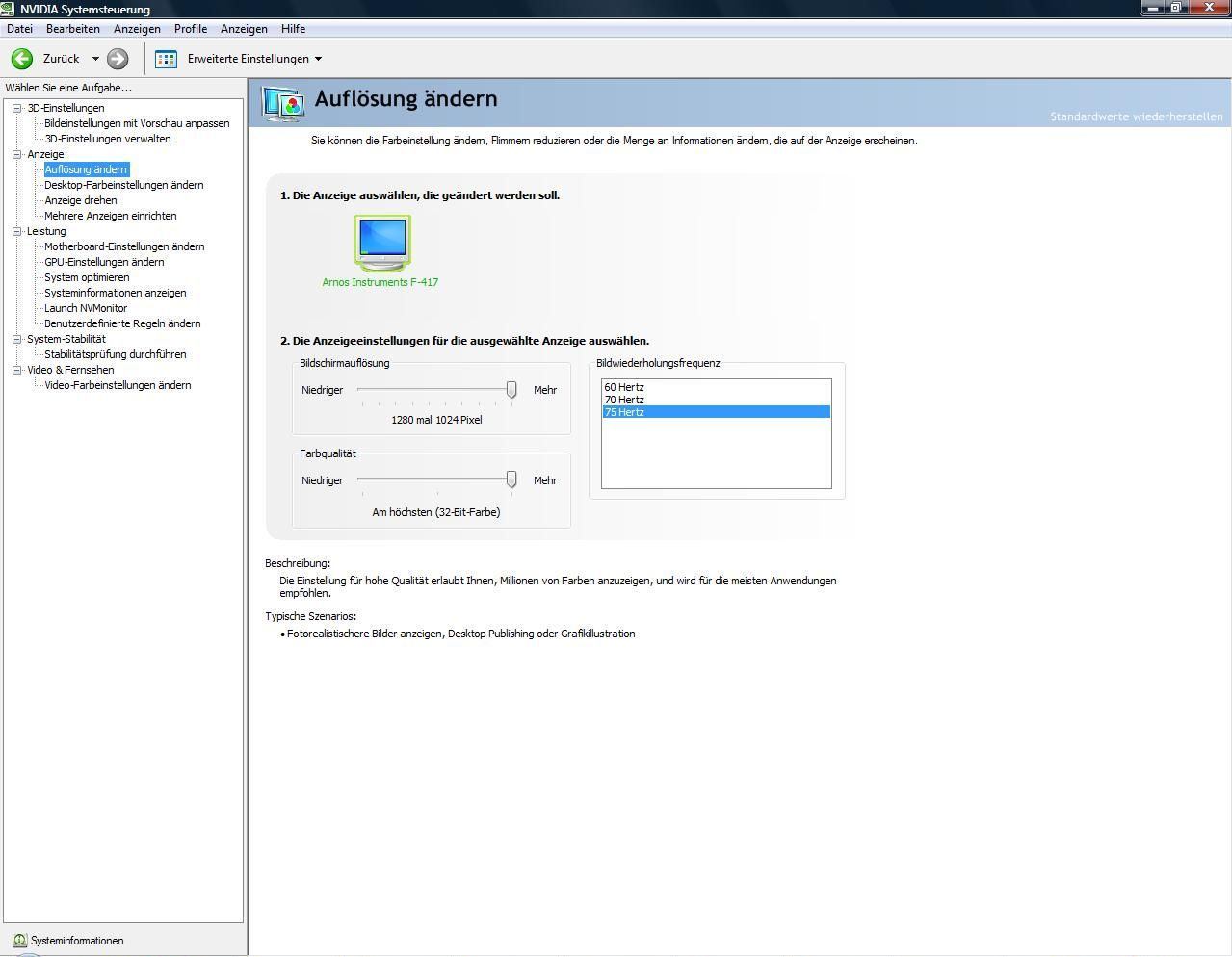This screenshot has height=957, width=1232.
Task: Collapse the System-Stabilität tree node
Action: [x=16, y=339]
